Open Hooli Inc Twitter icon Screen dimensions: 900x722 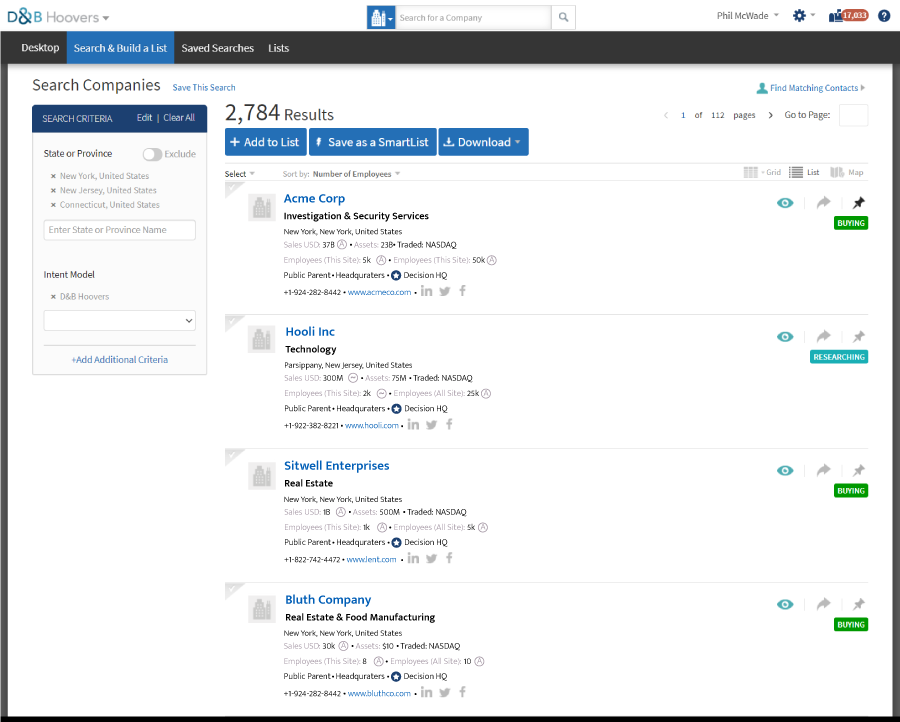click(x=432, y=425)
